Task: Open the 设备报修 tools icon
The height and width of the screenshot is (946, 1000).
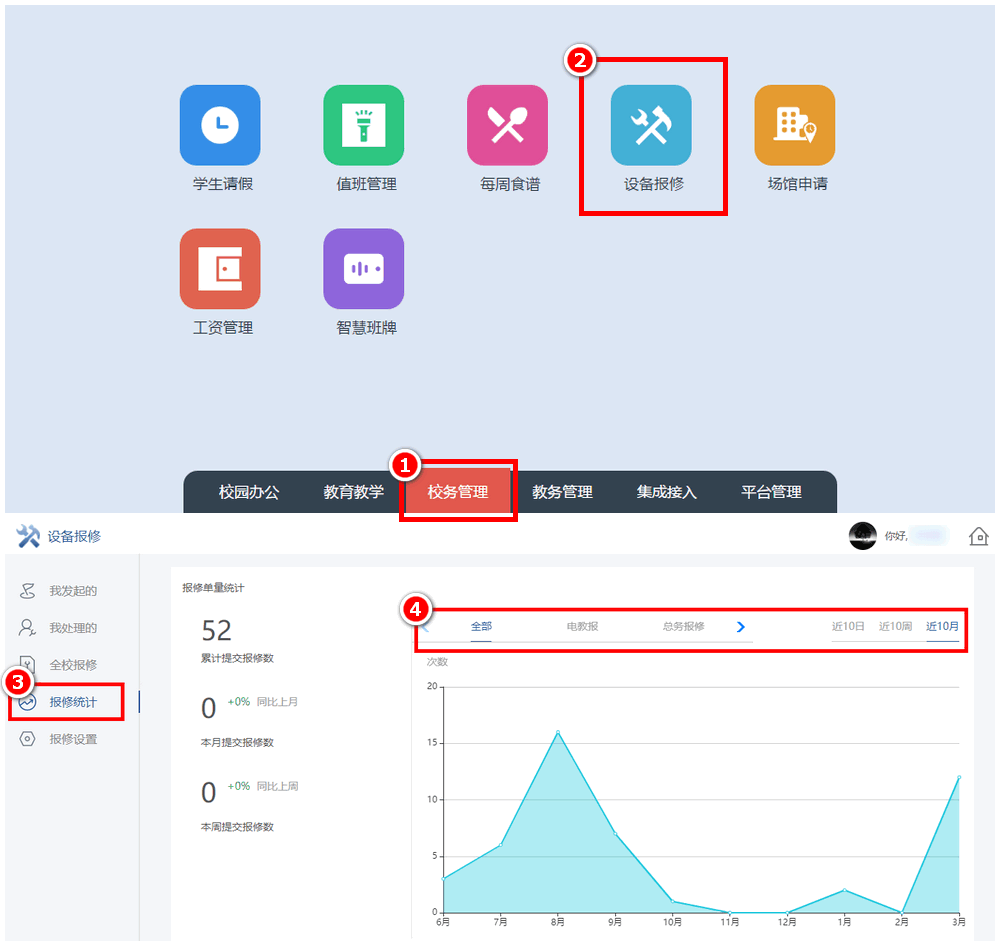Action: coord(651,125)
